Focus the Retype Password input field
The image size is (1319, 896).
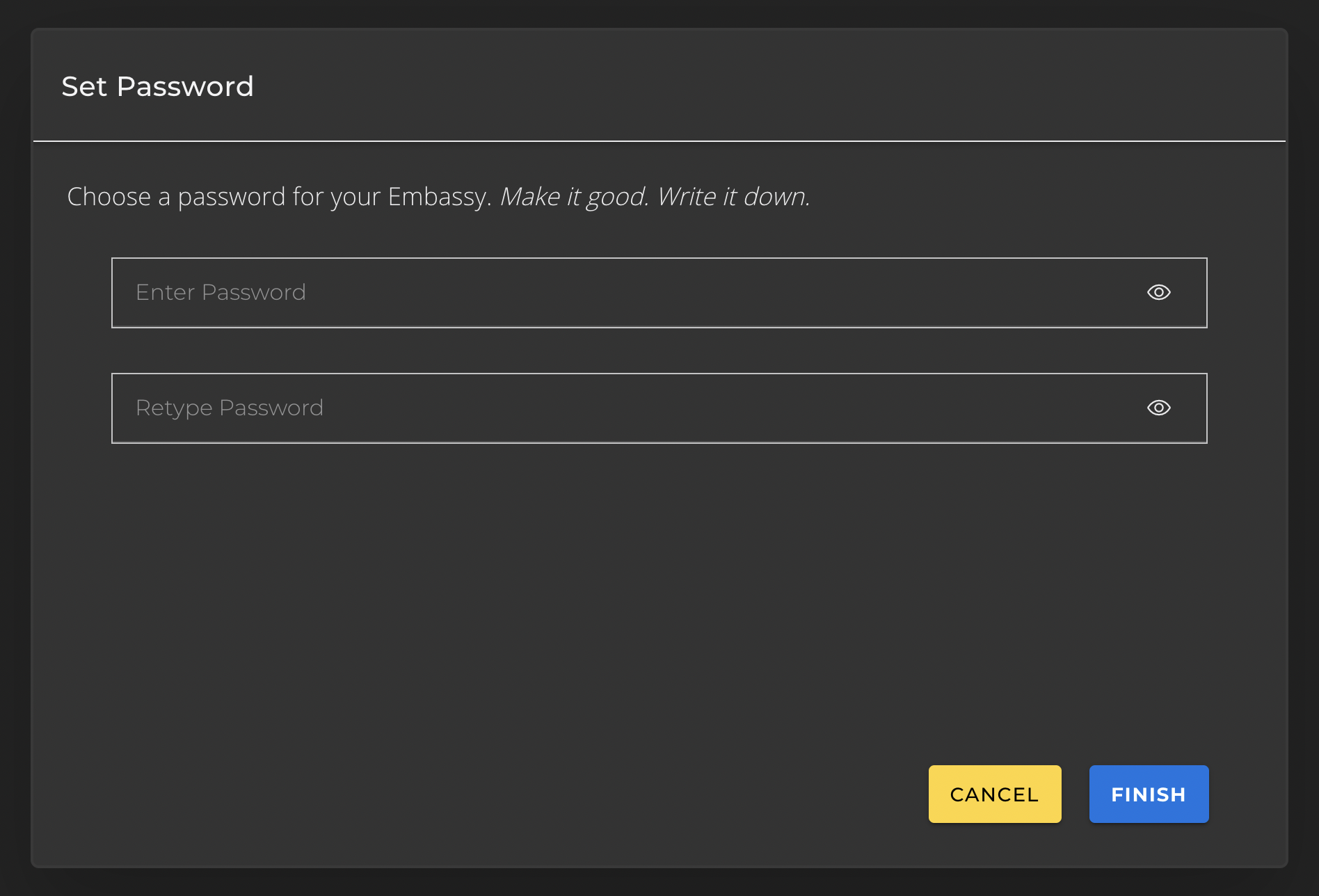[626, 408]
